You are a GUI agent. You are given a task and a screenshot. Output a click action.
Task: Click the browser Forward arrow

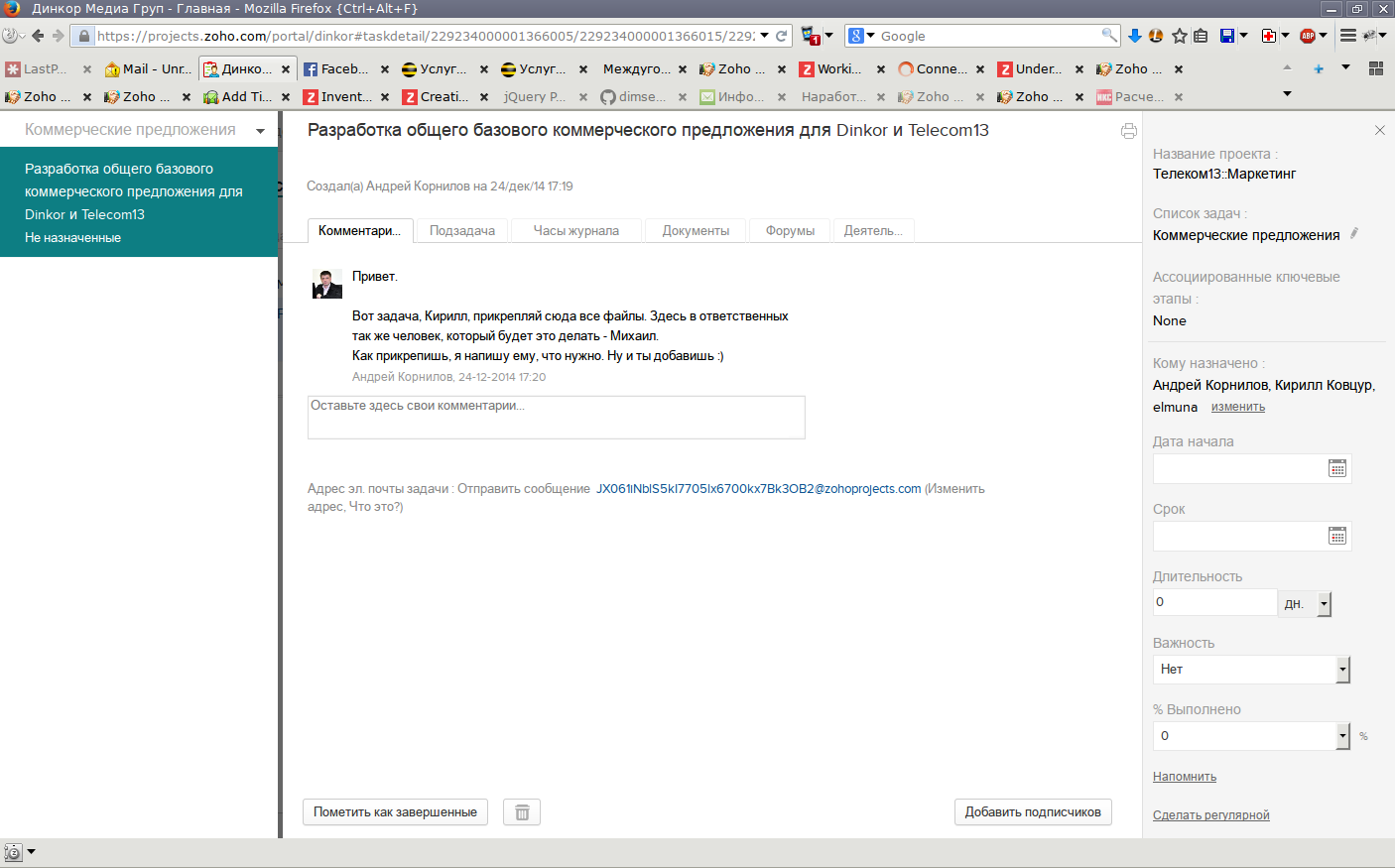coord(58,36)
